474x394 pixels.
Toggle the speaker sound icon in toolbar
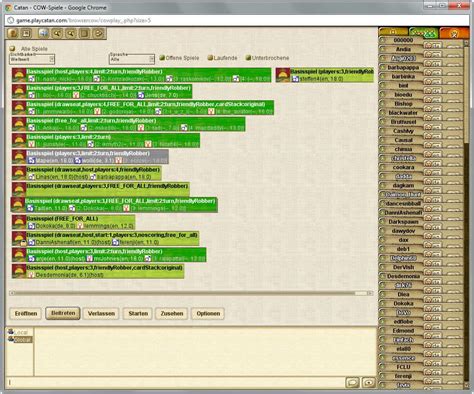click(44, 33)
